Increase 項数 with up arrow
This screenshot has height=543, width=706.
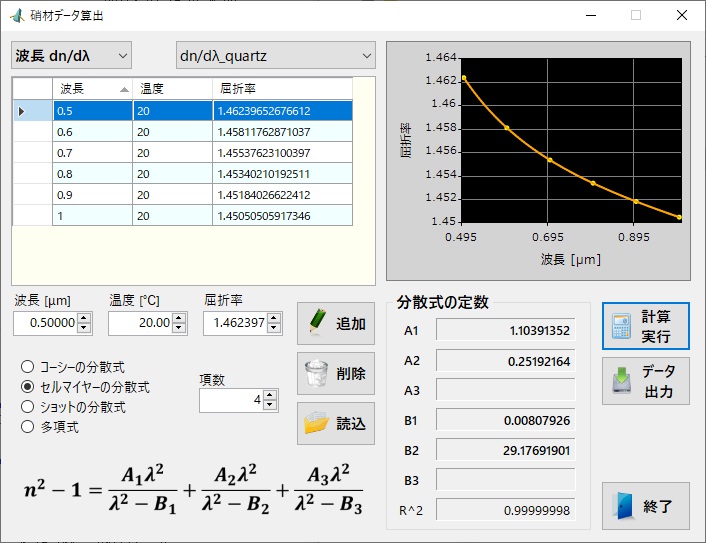tap(270, 395)
